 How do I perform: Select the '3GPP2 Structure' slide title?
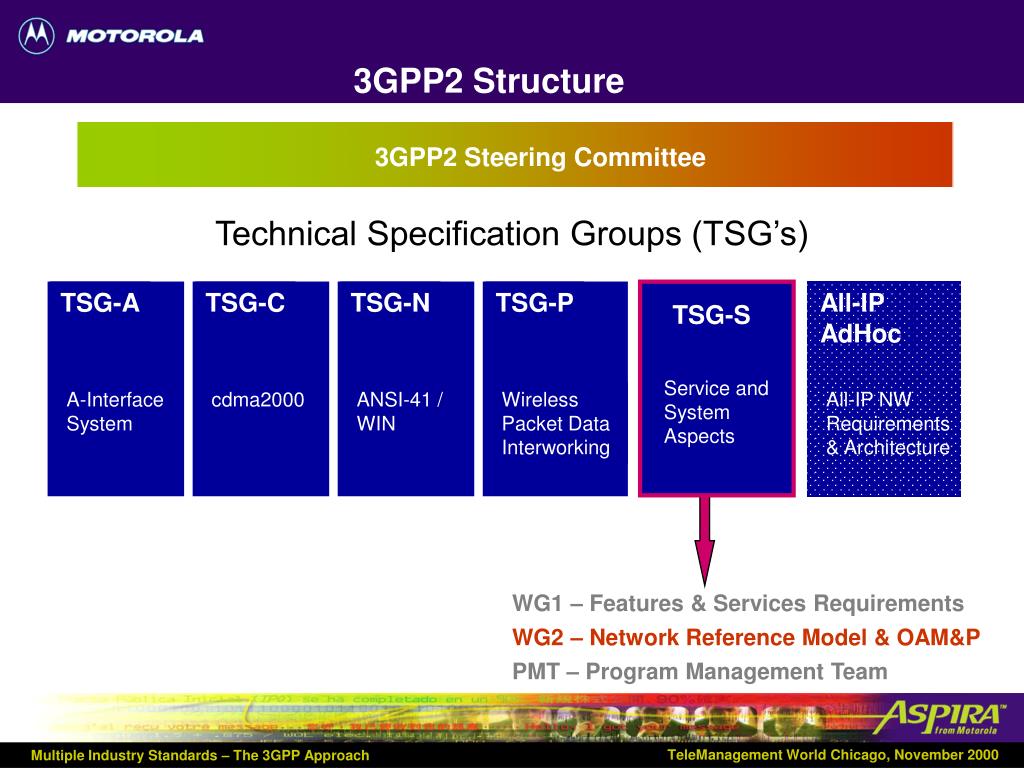pos(488,81)
